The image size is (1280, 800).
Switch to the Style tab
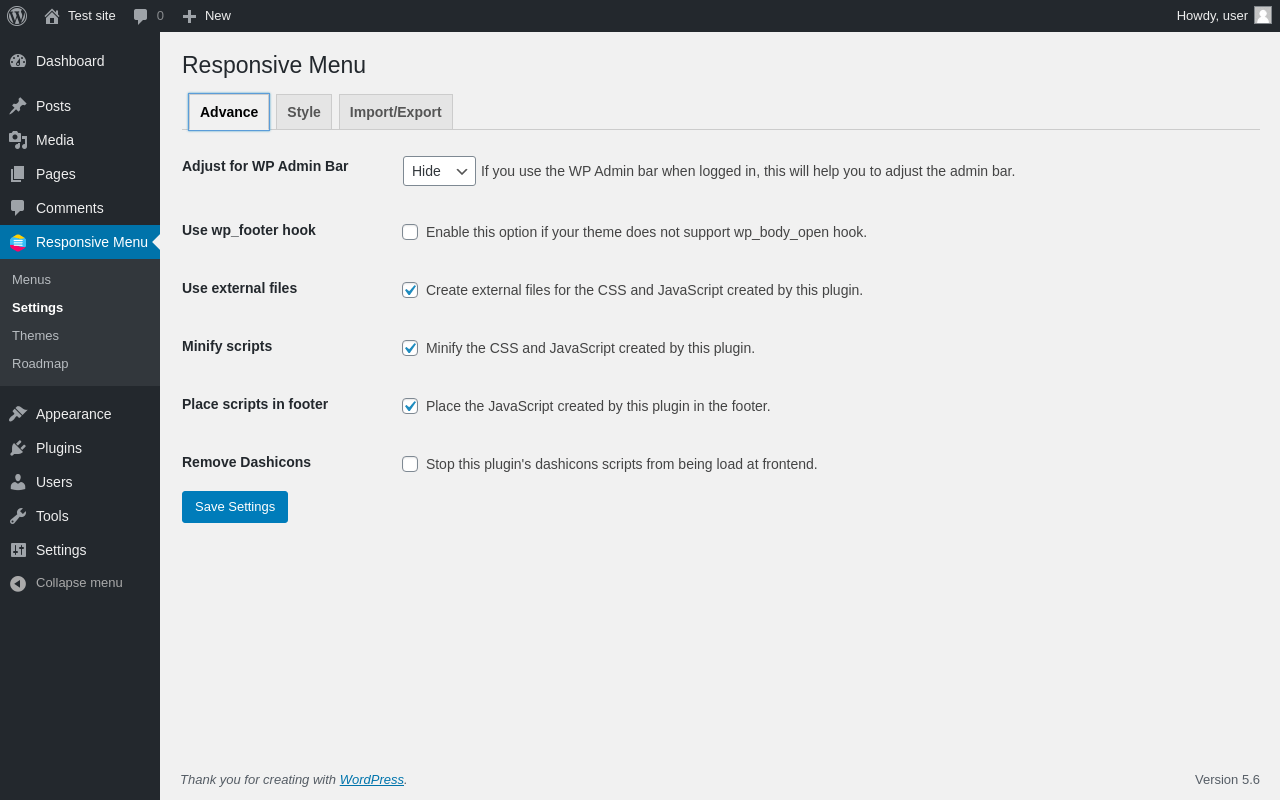304,112
